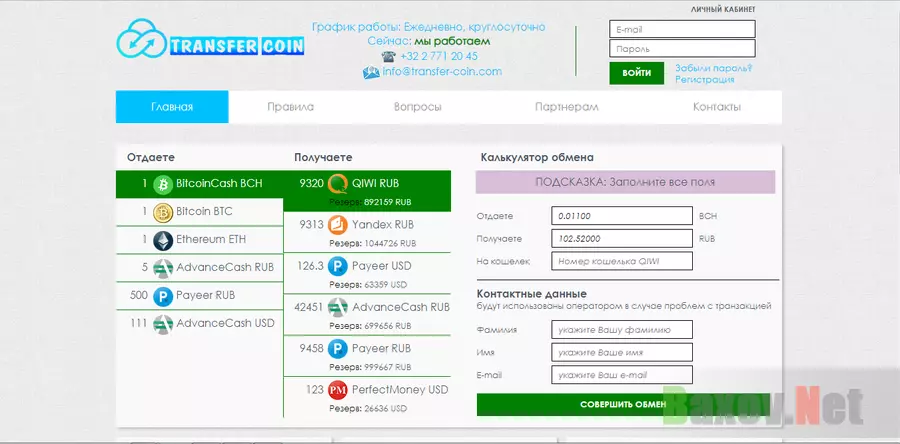Image resolution: width=900 pixels, height=444 pixels.
Task: Open the Контакты tab
Action: click(x=717, y=107)
